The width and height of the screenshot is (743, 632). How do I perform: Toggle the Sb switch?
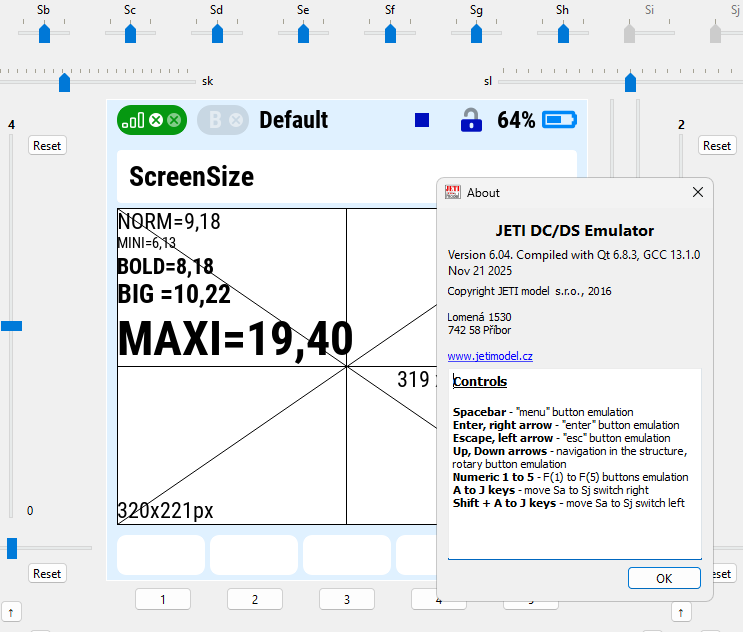(44, 33)
